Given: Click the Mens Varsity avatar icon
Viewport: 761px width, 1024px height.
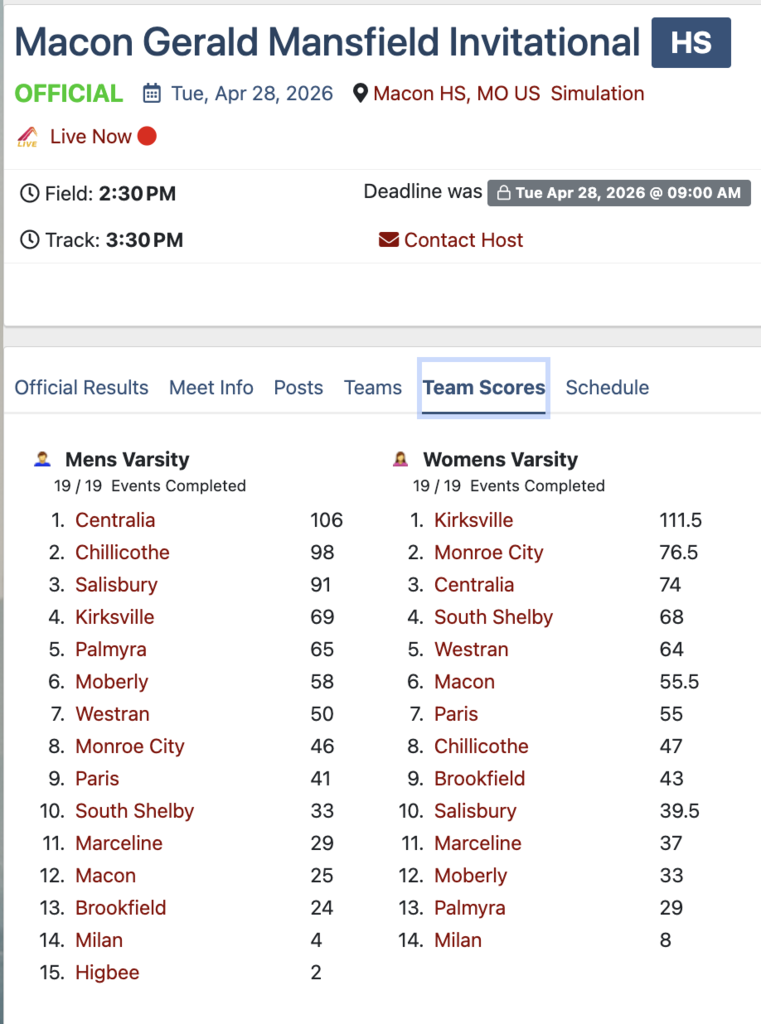Looking at the screenshot, I should (x=42, y=460).
